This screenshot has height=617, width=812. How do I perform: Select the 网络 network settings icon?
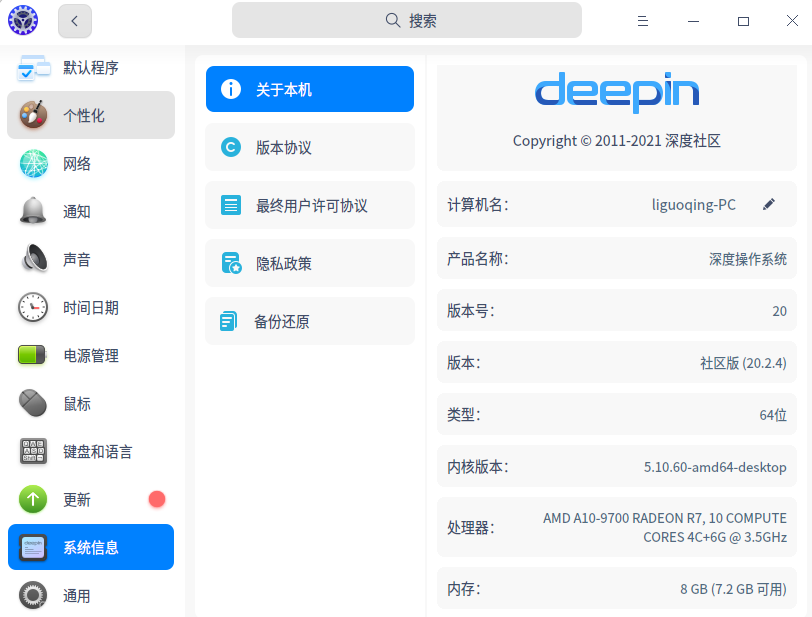[91, 163]
